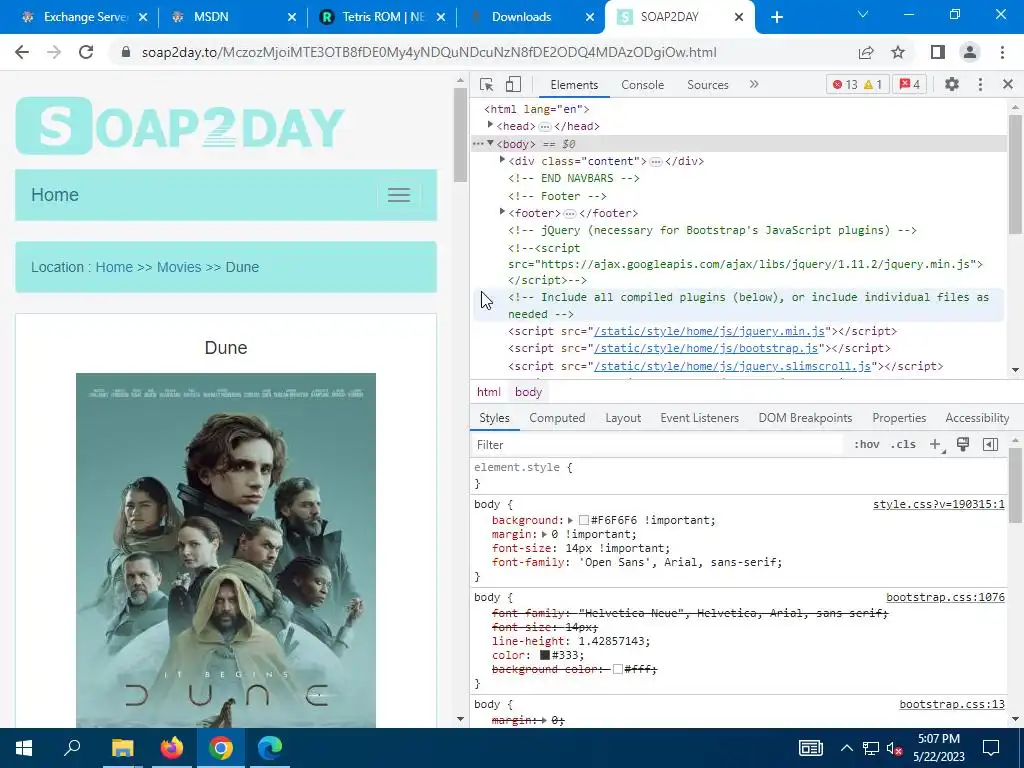Switch to the Downloads tab

click(532, 17)
